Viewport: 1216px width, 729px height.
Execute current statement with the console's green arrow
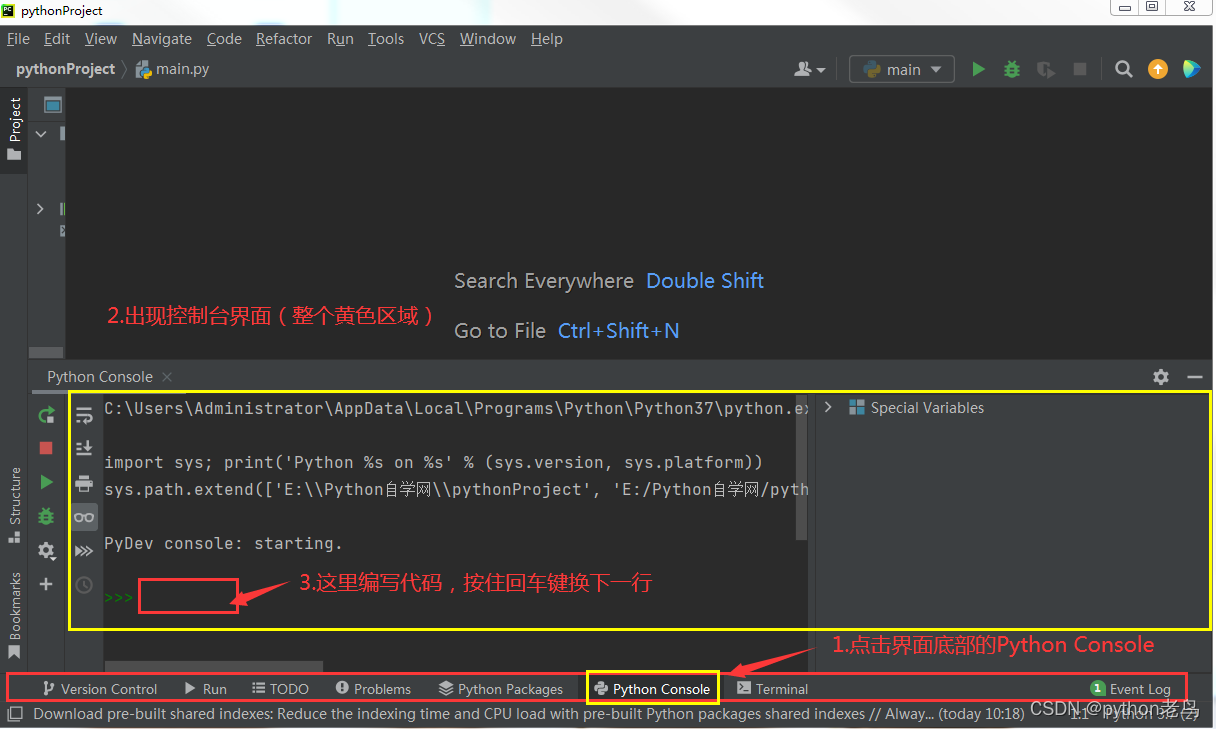pos(46,482)
